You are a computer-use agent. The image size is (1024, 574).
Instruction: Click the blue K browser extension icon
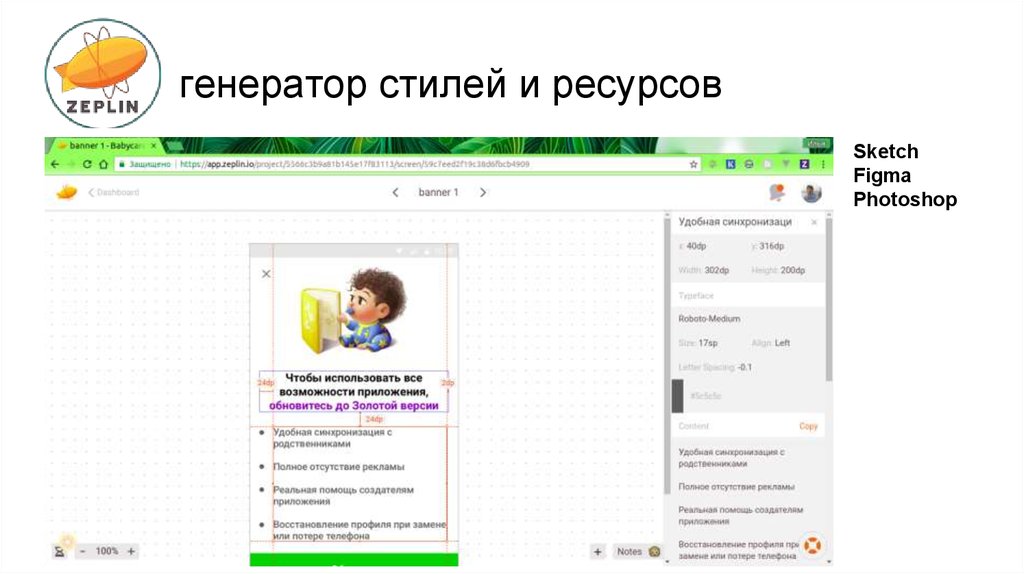731,165
